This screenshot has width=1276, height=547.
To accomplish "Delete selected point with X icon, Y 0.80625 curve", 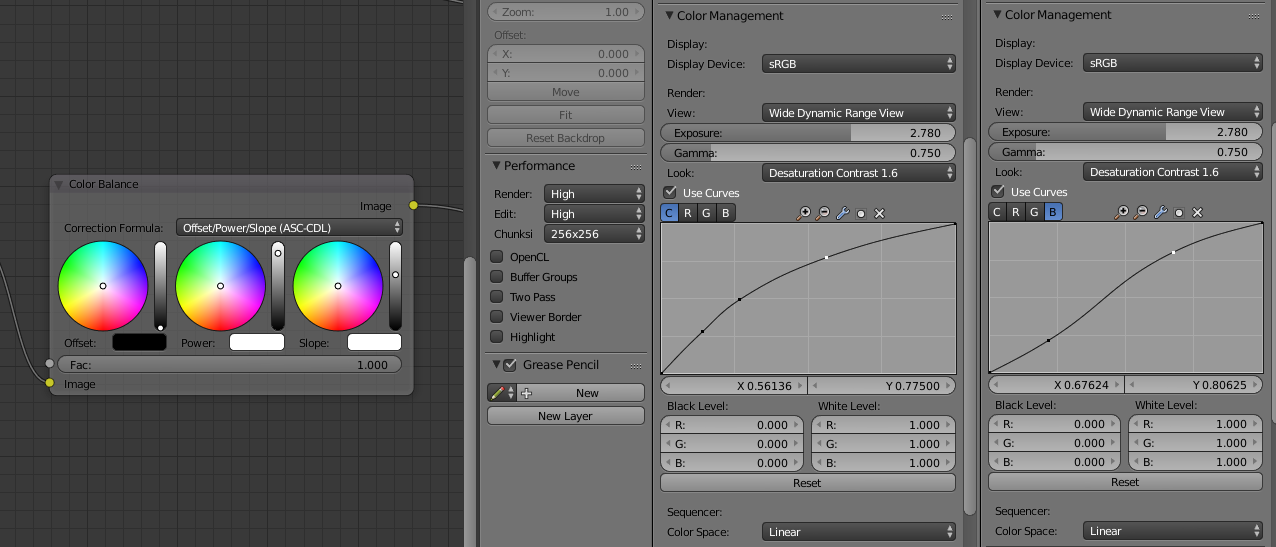I will pyautogui.click(x=1197, y=212).
